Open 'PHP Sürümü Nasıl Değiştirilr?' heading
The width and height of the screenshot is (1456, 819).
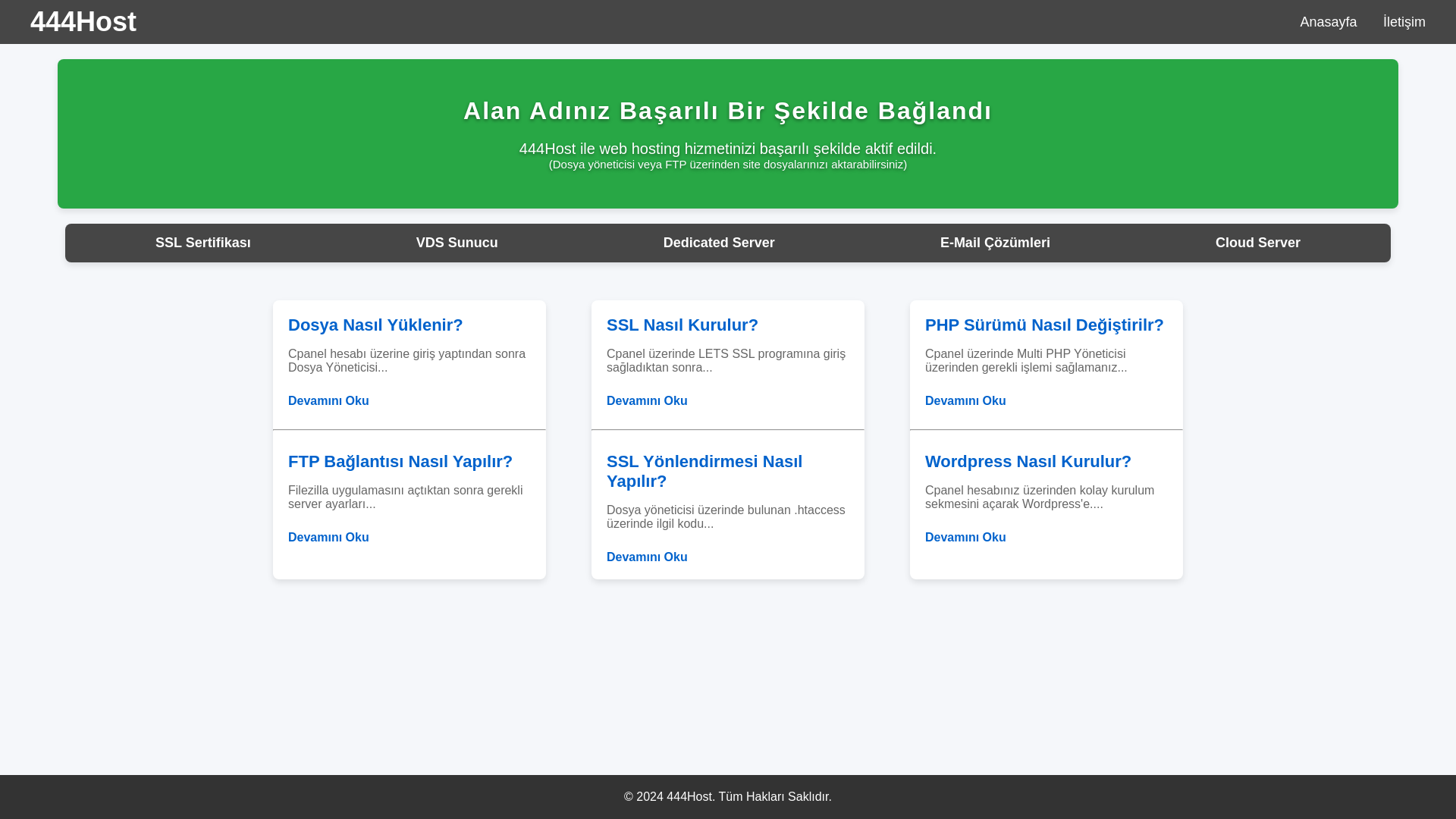click(1044, 325)
